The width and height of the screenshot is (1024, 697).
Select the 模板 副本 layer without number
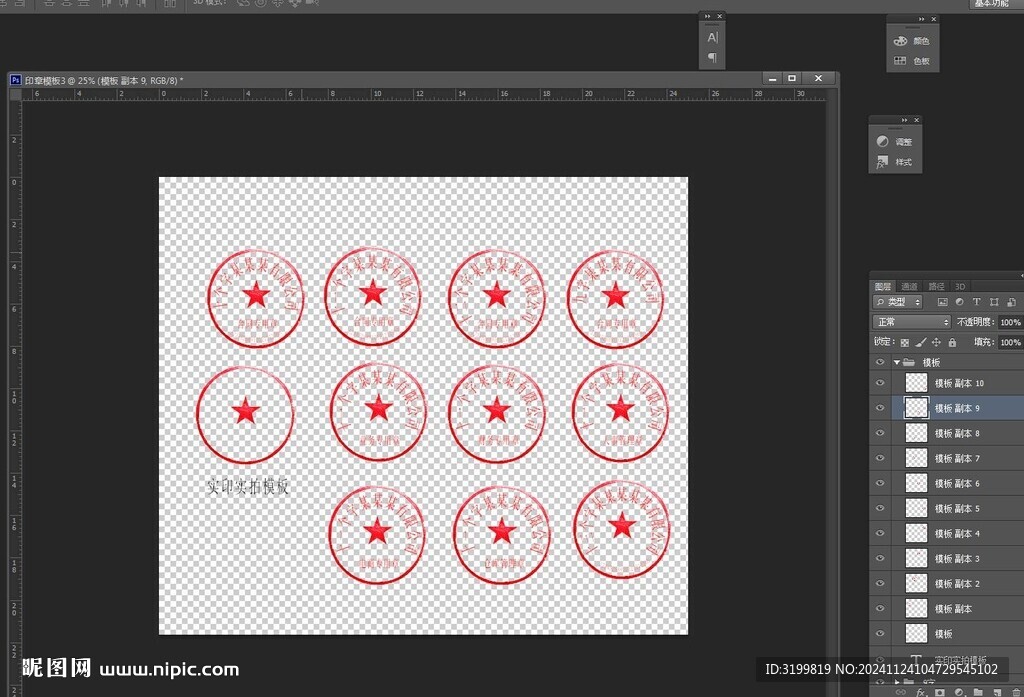[953, 609]
